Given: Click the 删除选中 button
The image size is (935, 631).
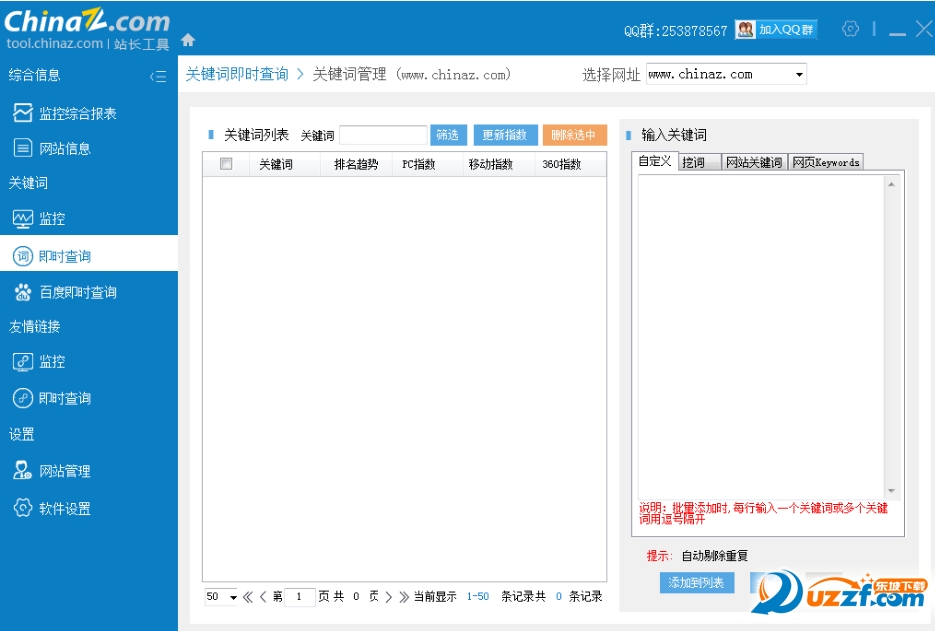Looking at the screenshot, I should pos(574,135).
